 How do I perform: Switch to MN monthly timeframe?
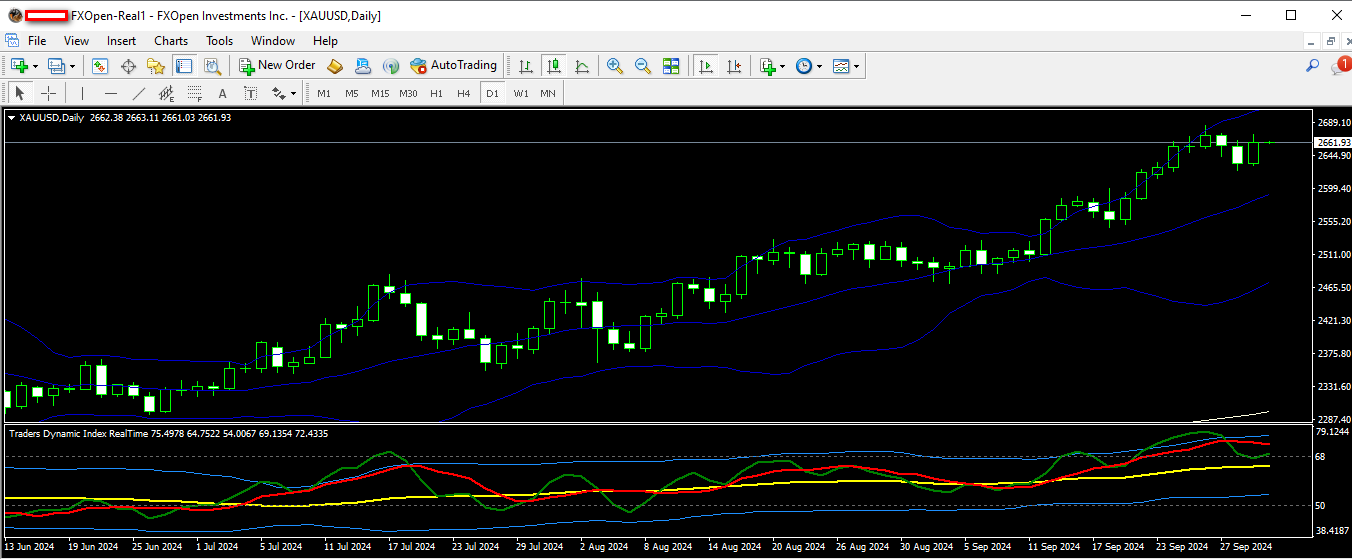[548, 93]
